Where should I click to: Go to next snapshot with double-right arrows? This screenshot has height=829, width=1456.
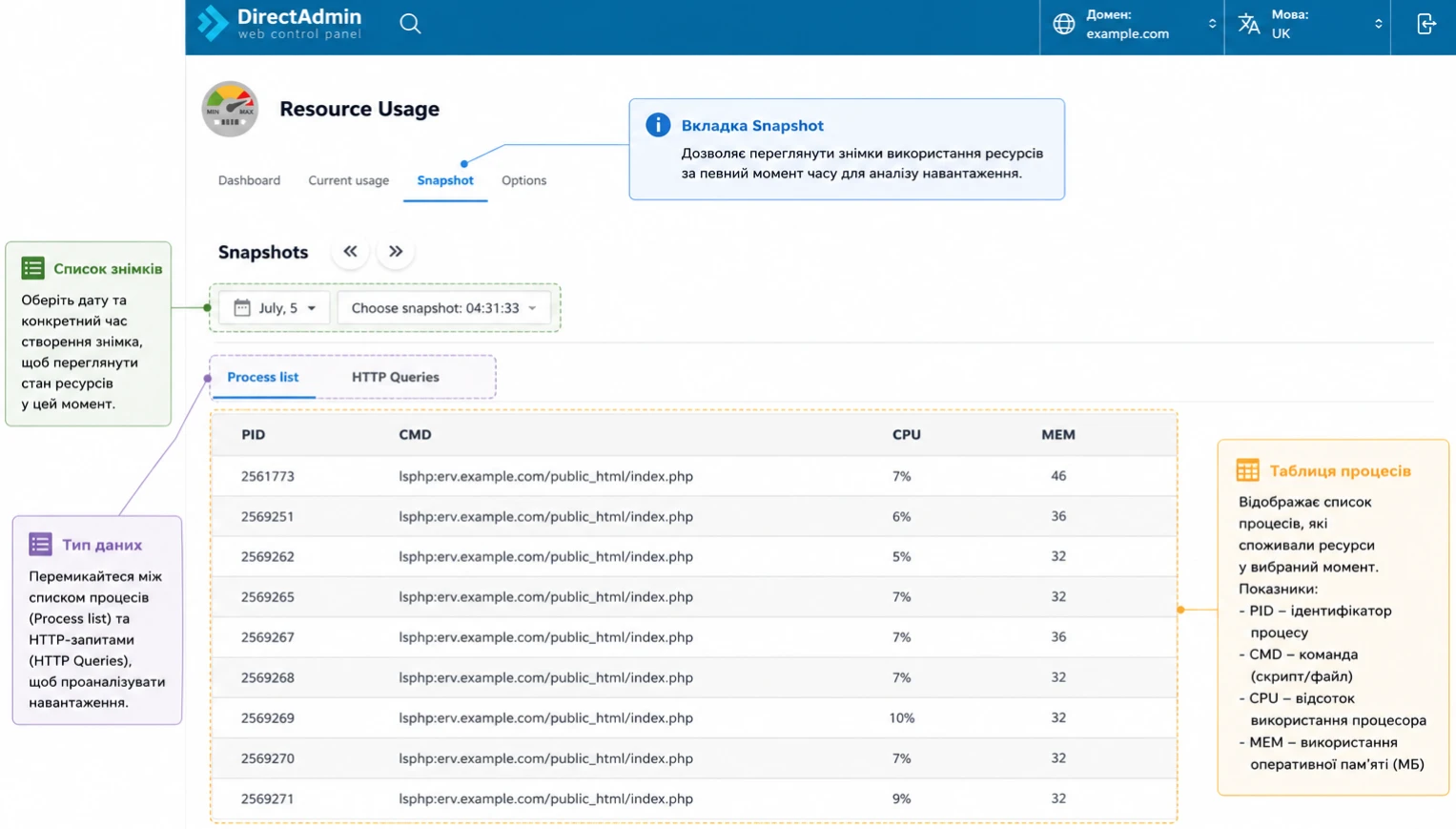tap(396, 252)
